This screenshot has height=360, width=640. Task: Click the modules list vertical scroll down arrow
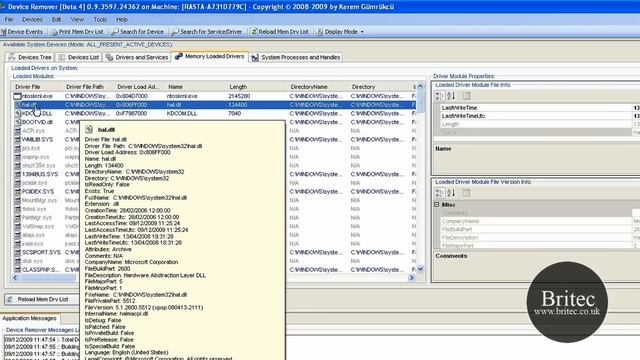(420, 269)
